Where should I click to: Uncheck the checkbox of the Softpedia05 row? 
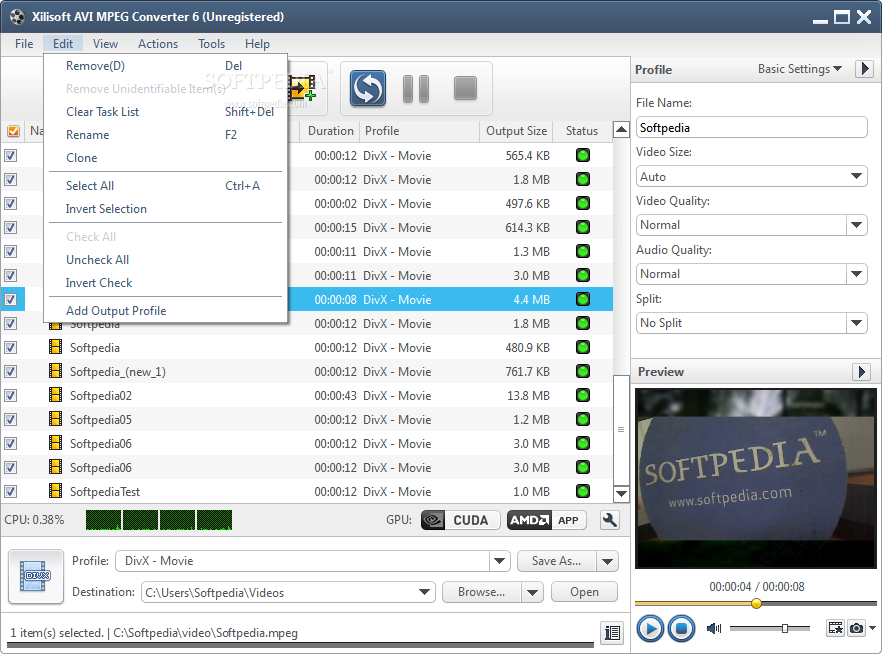11,420
